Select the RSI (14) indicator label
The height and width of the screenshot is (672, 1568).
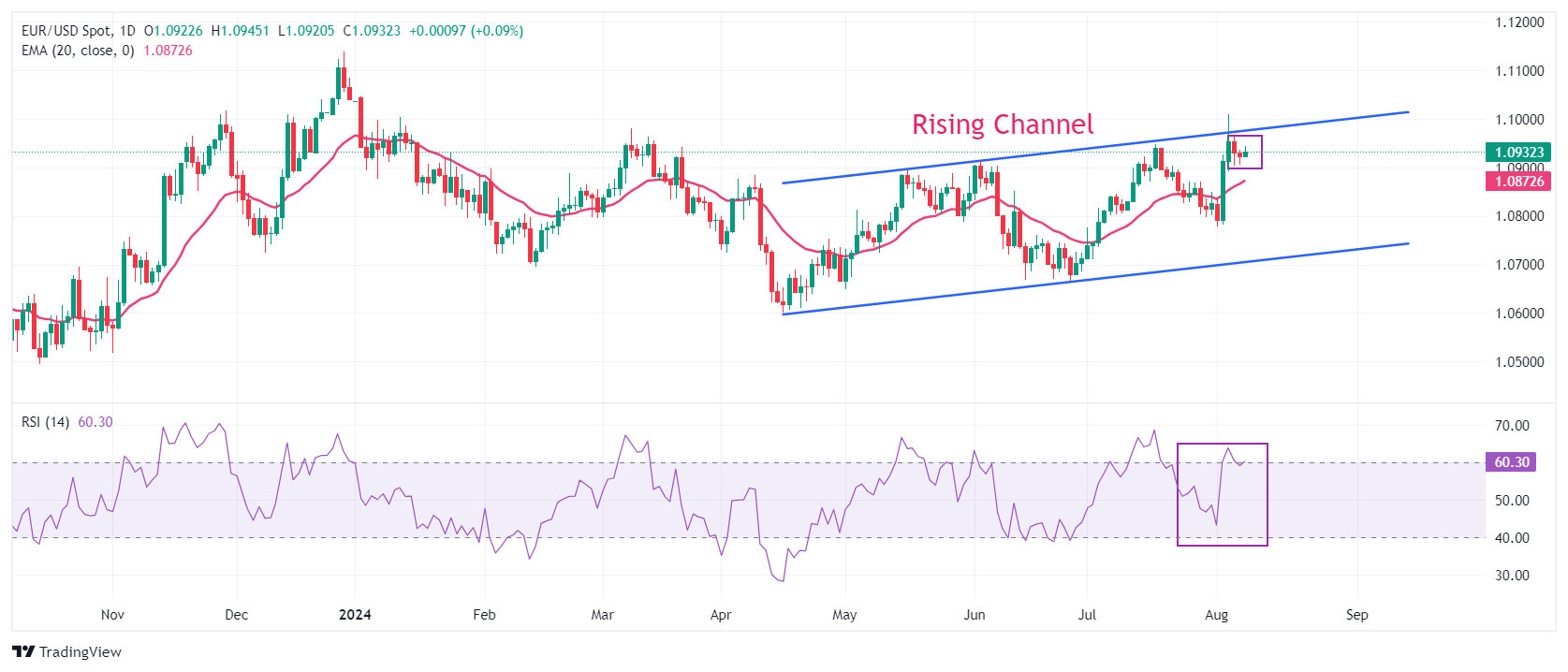(45, 422)
